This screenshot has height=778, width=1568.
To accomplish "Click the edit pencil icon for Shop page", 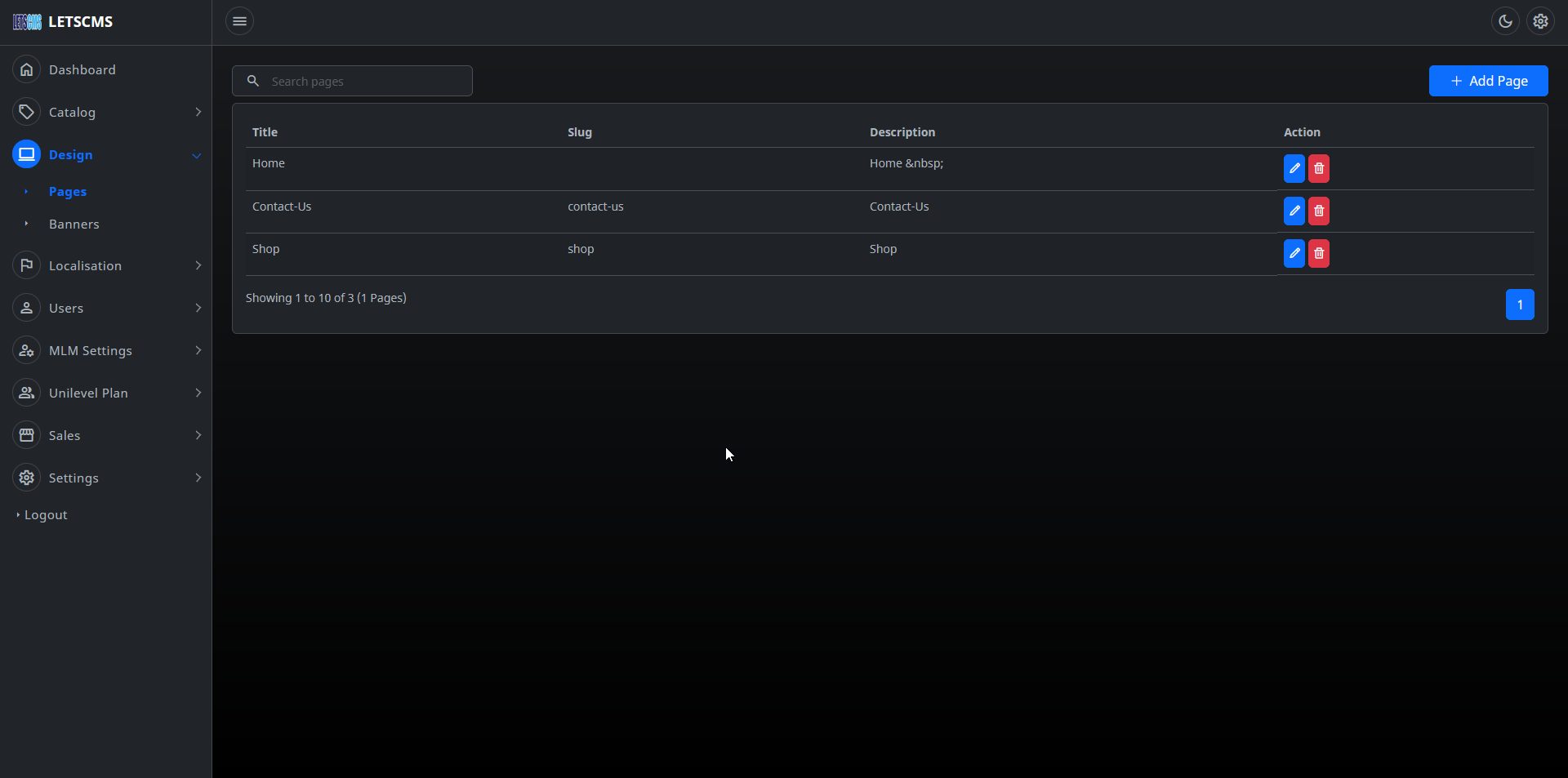I will pos(1294,253).
